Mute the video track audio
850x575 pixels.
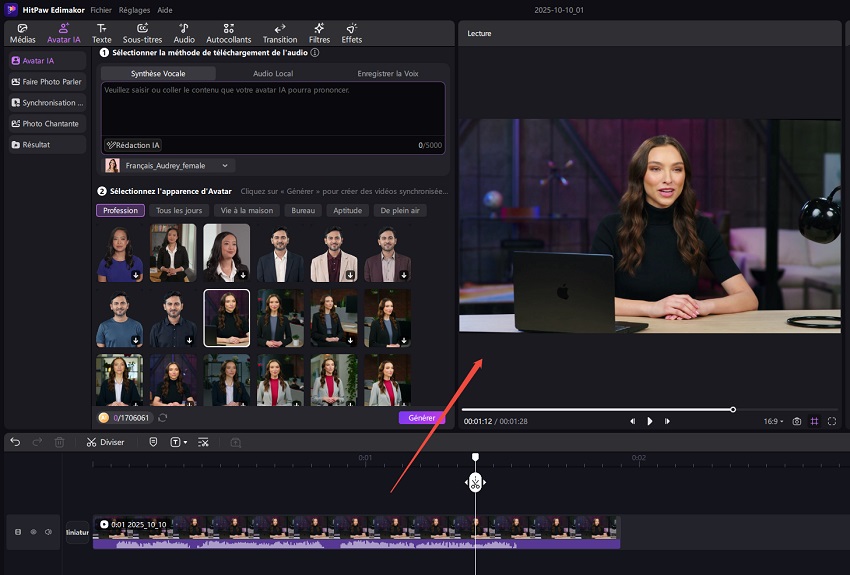coord(48,532)
